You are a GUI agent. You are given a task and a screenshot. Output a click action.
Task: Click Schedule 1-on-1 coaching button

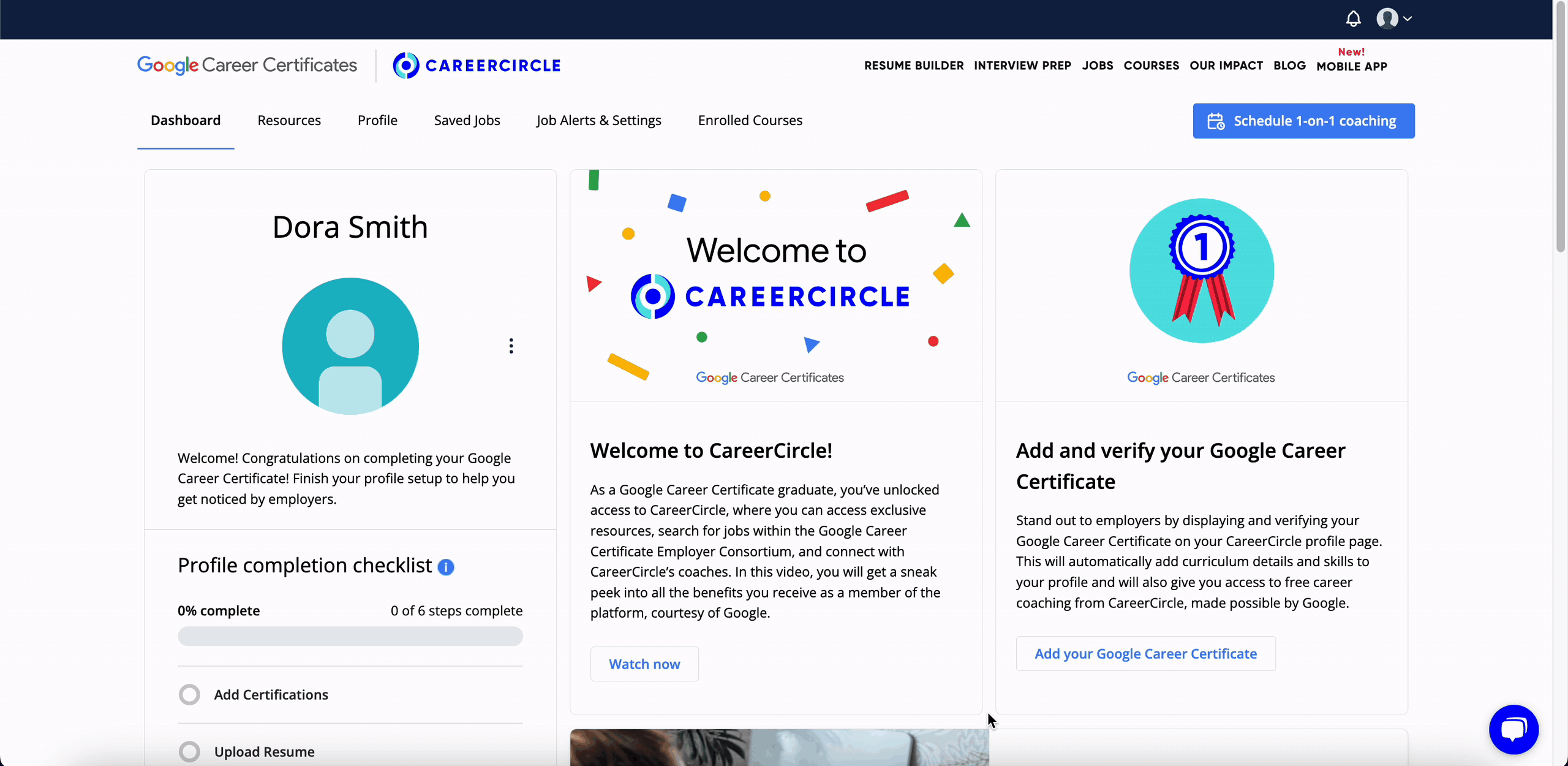tap(1303, 121)
